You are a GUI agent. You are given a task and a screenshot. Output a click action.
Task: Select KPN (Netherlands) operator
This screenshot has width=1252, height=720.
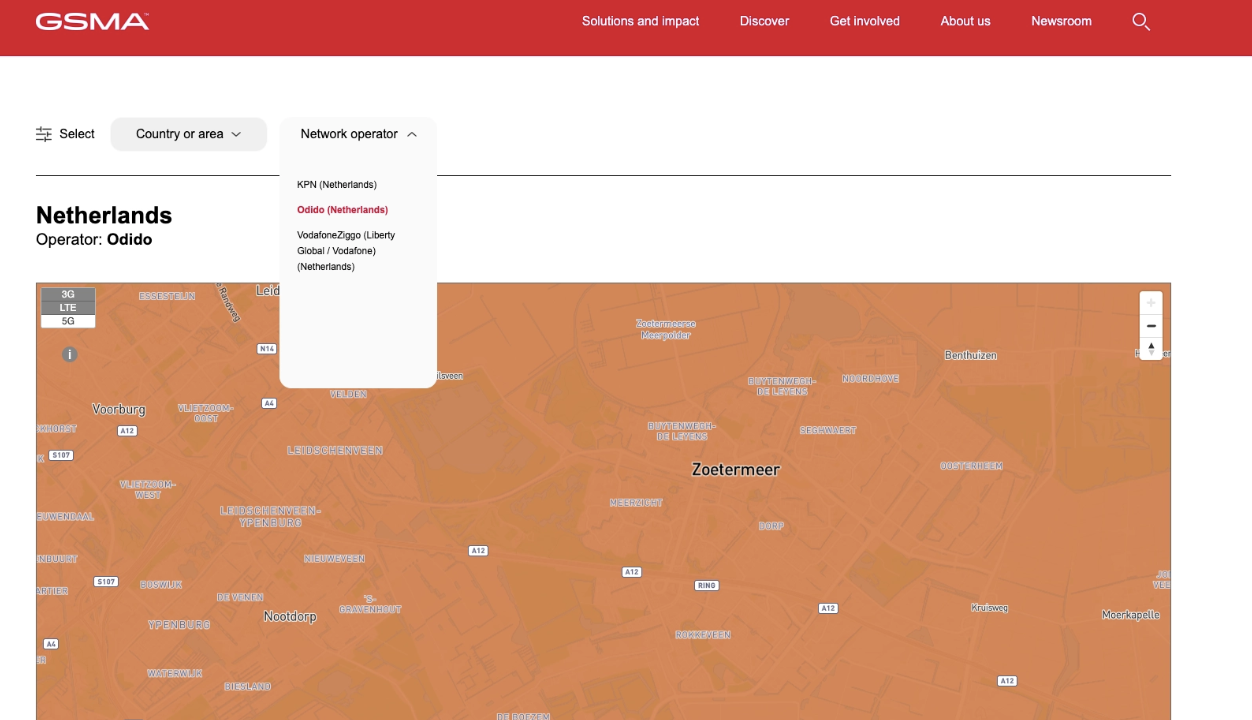(x=337, y=185)
